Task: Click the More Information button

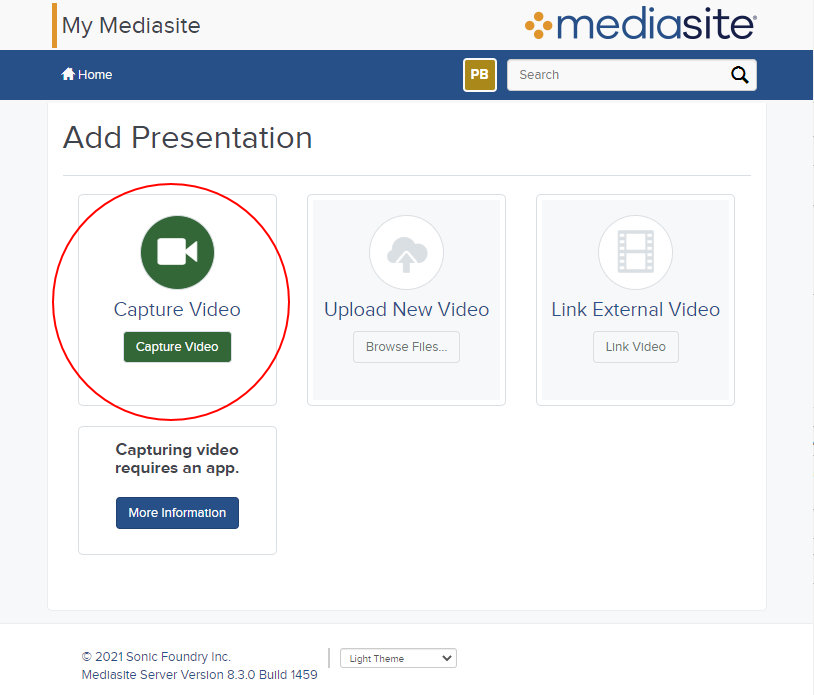Action: (177, 513)
